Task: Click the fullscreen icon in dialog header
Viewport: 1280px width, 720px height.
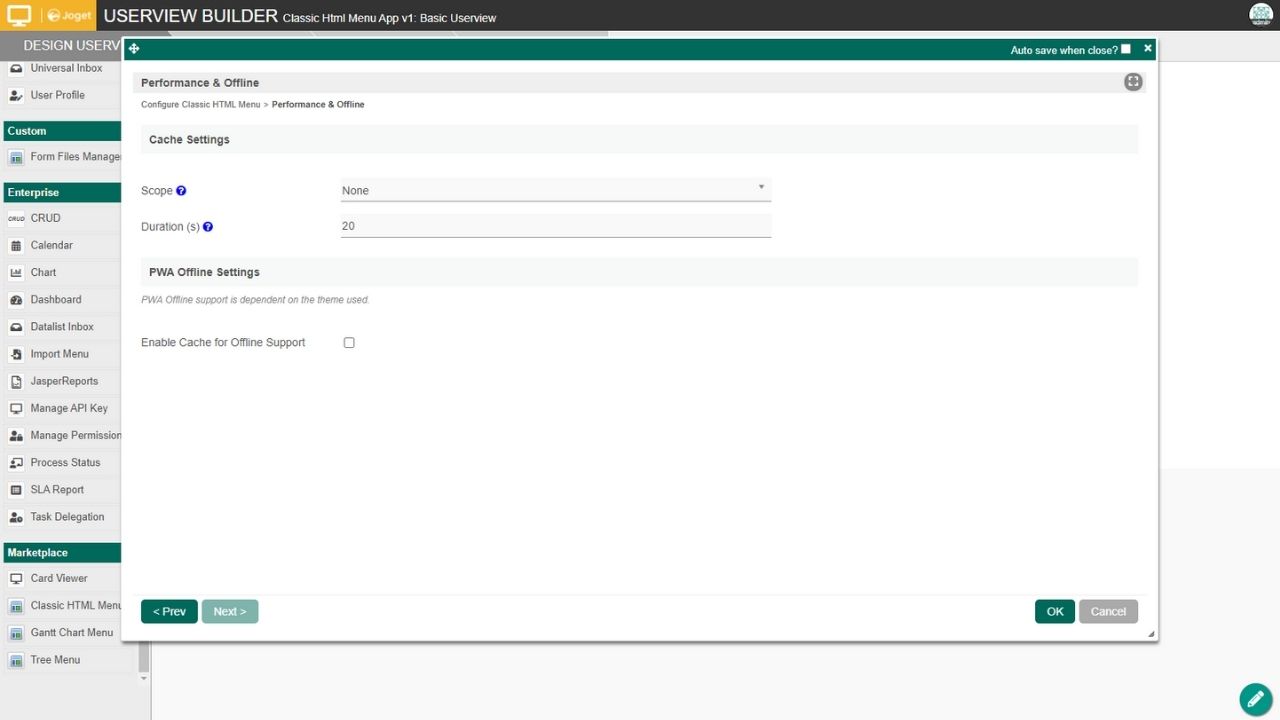Action: (1133, 83)
